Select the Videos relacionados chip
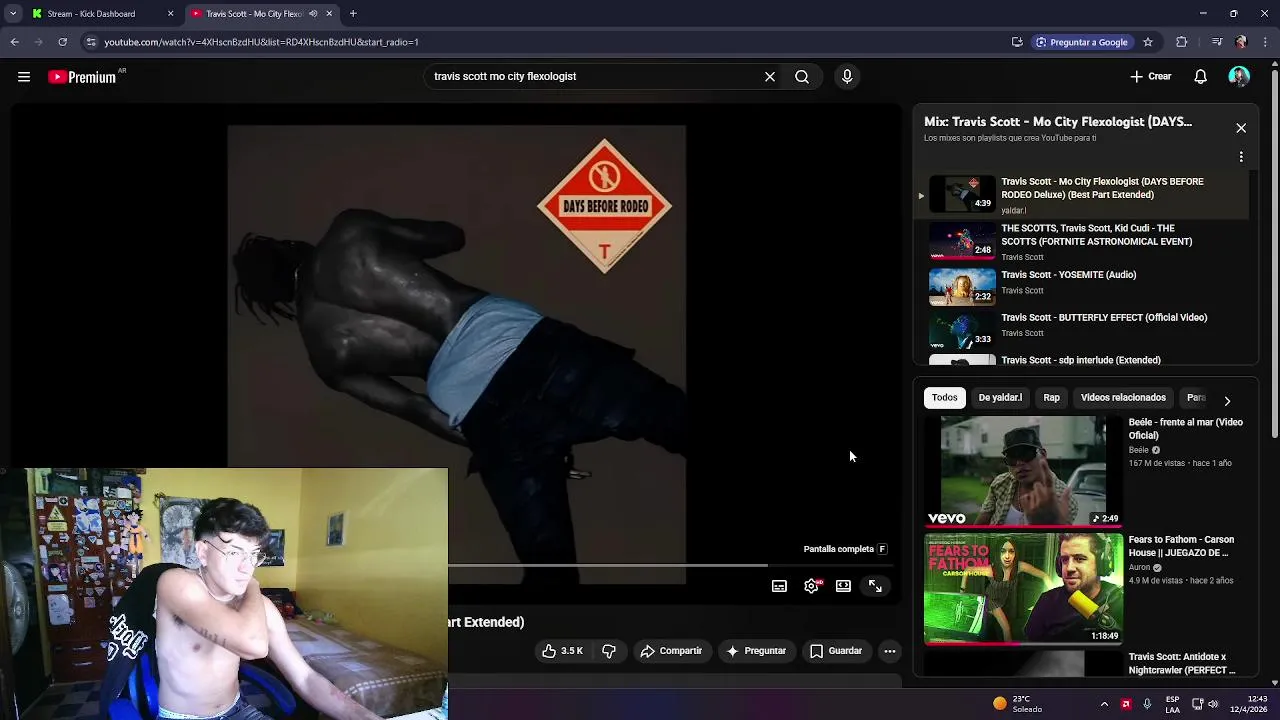This screenshot has width=1280, height=720. coord(1123,398)
